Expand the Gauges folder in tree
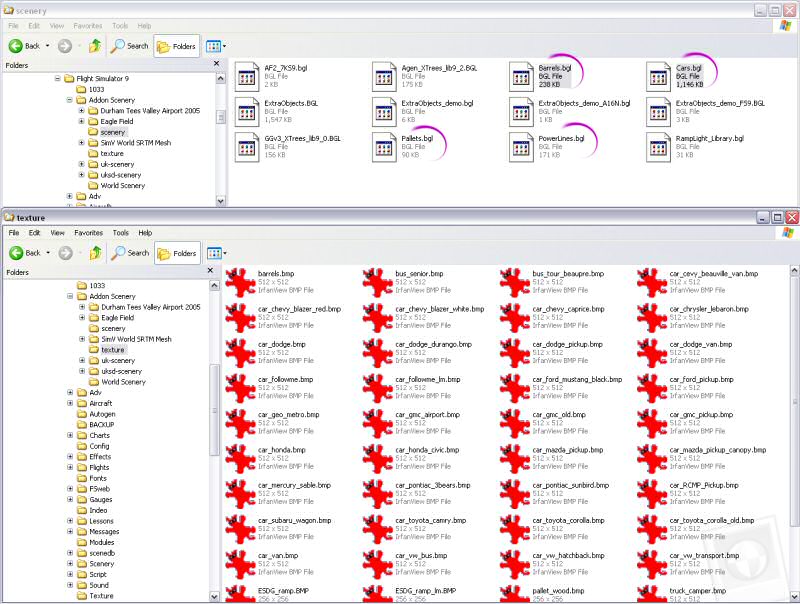Viewport: 800px width, 604px height. tap(70, 499)
